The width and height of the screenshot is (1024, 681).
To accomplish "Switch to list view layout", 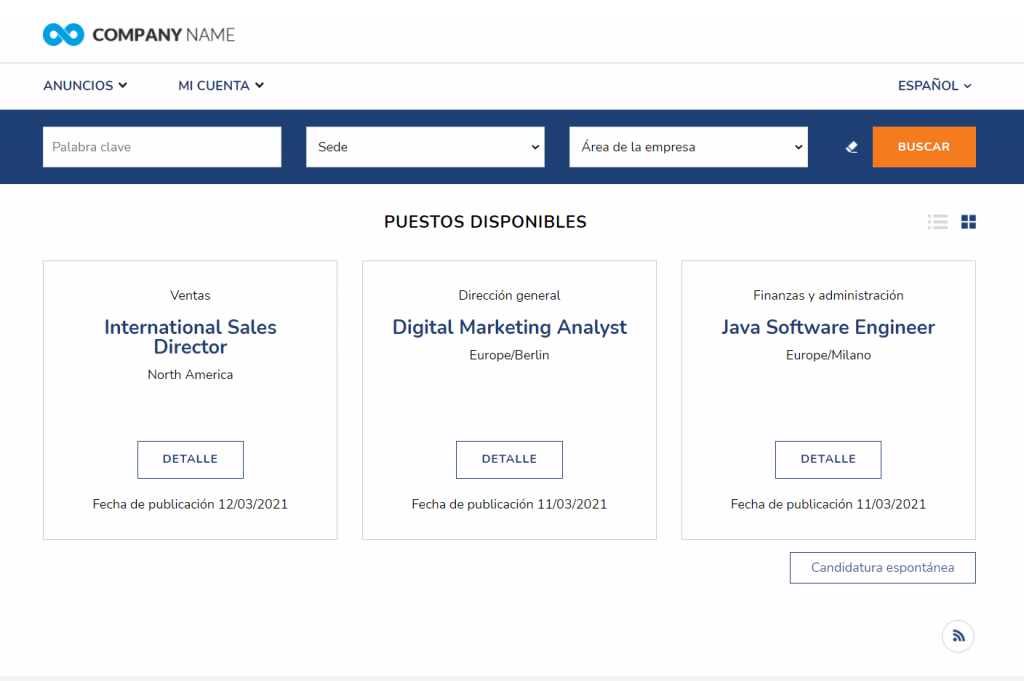I will (938, 222).
